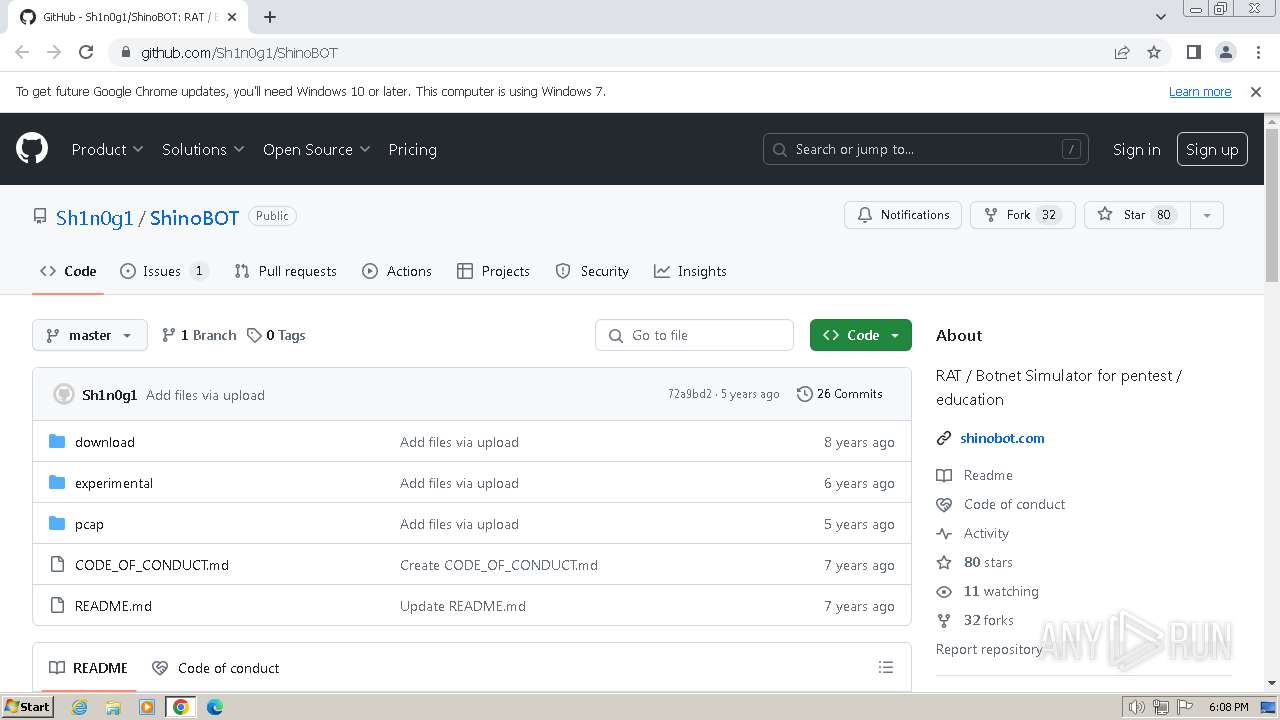Click the GitHub logo icon
The height and width of the screenshot is (720, 1280).
coord(32,149)
